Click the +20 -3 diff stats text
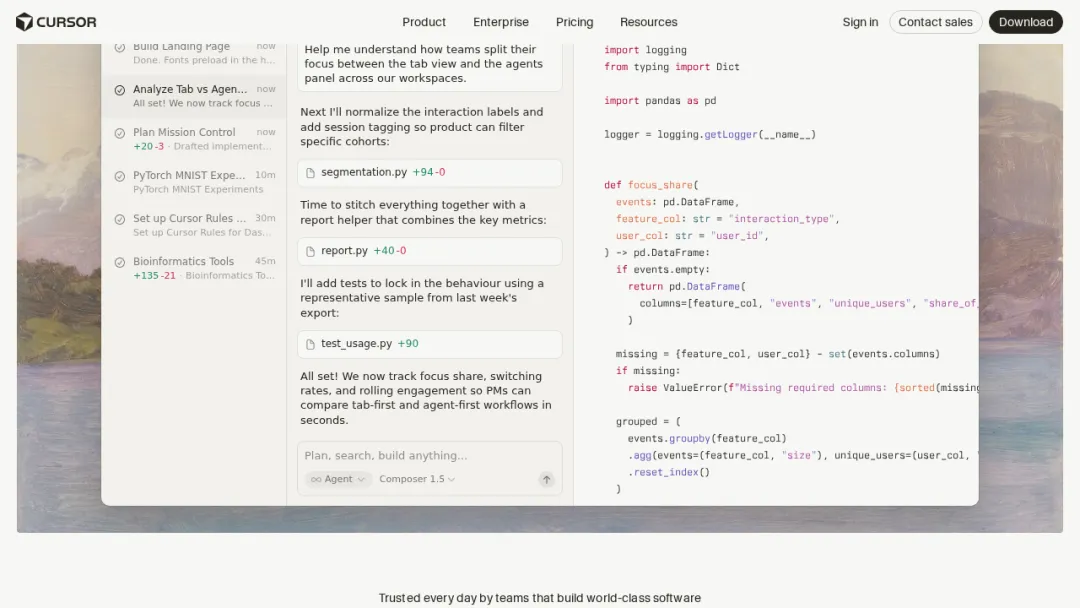The image size is (1080, 608). click(x=149, y=146)
